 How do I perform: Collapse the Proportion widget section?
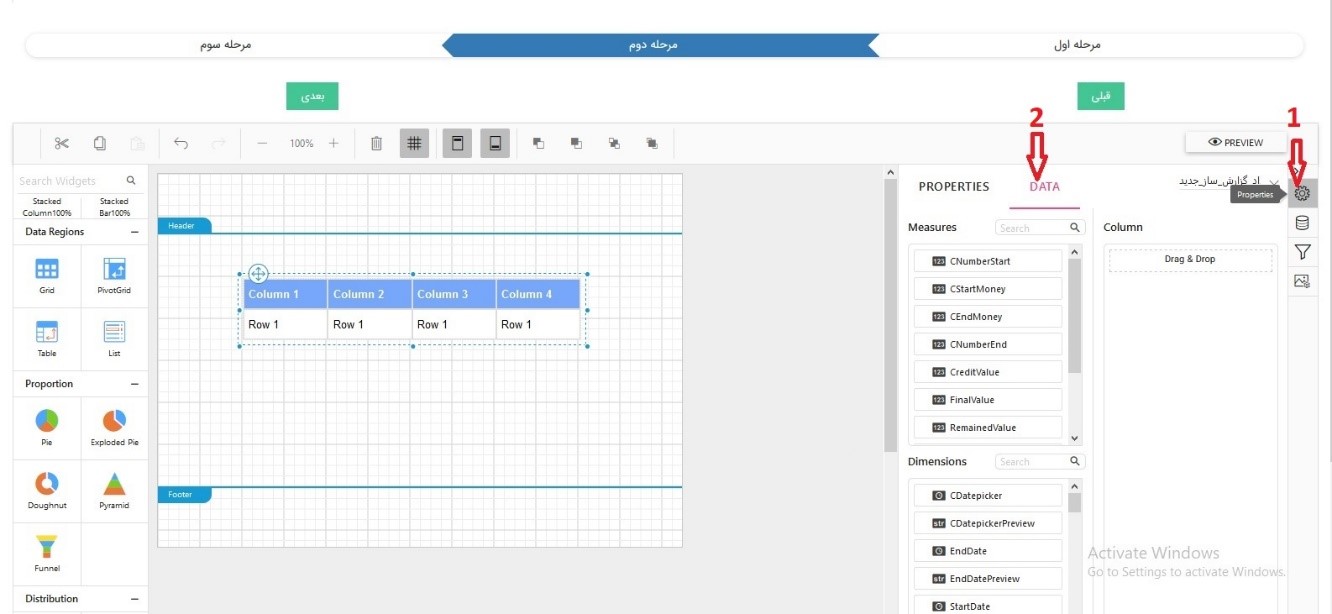pos(135,384)
